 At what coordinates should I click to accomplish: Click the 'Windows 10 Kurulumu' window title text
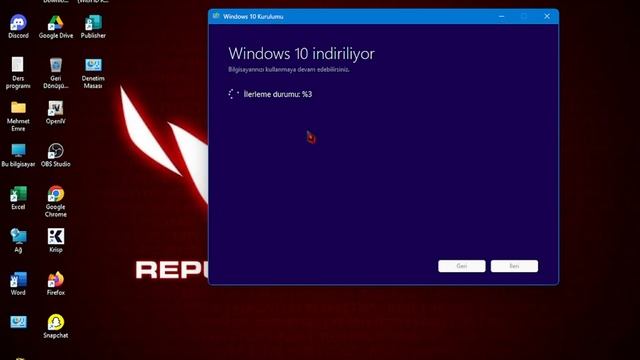pyautogui.click(x=253, y=17)
